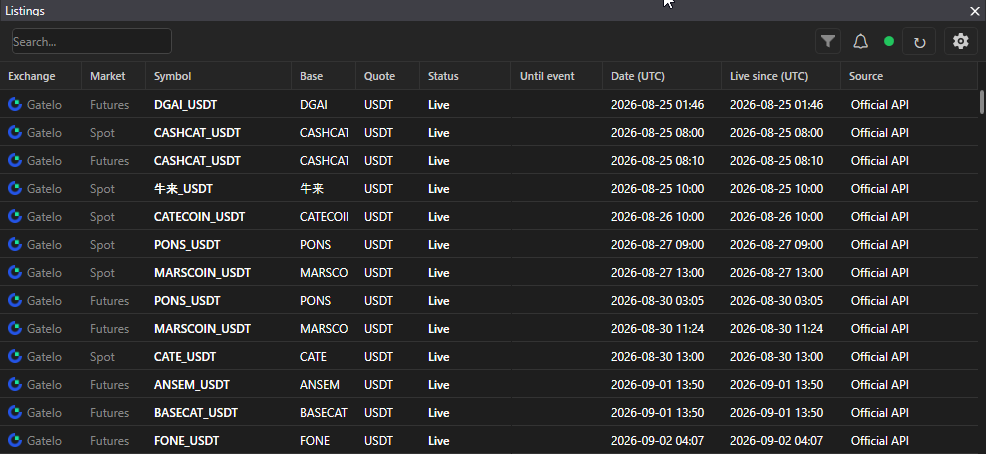986x454 pixels.
Task: Click Futures market in the ANSEM_USDT row
Action: tap(109, 385)
